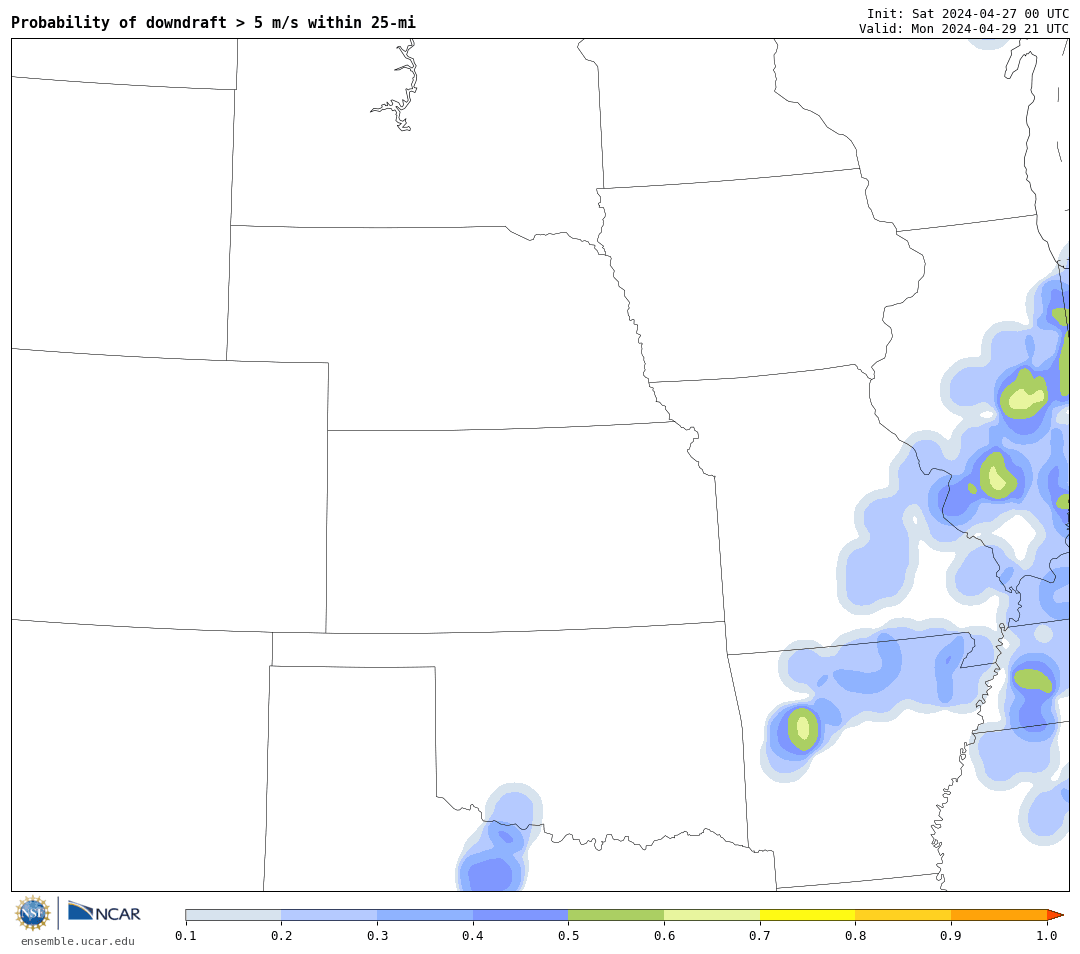Image resolution: width=1080 pixels, height=954 pixels.
Task: Click the 0.3–0.4 blue colorbar segment
Action: pos(425,915)
